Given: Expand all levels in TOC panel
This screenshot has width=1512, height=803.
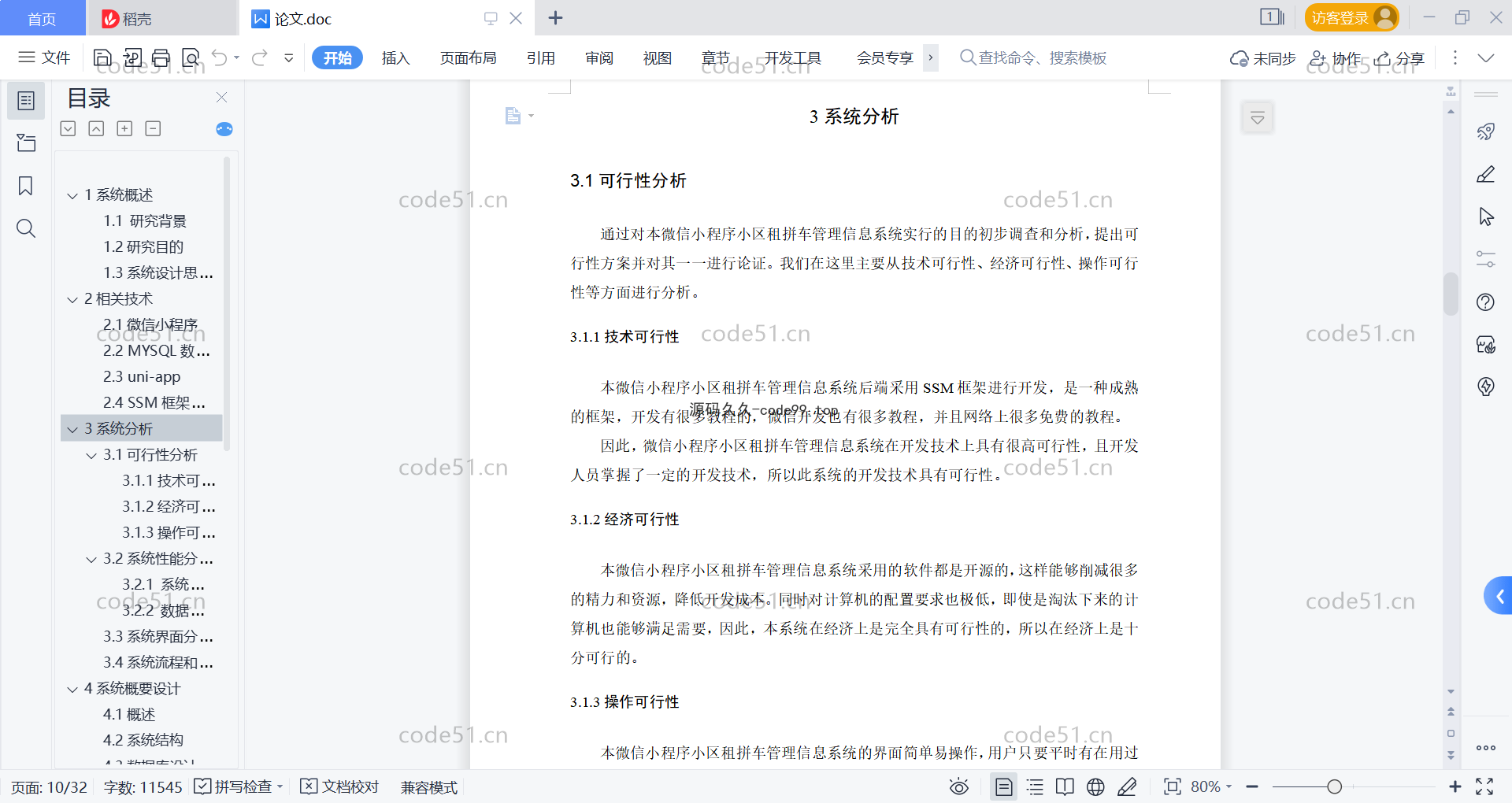Looking at the screenshot, I should (x=69, y=128).
